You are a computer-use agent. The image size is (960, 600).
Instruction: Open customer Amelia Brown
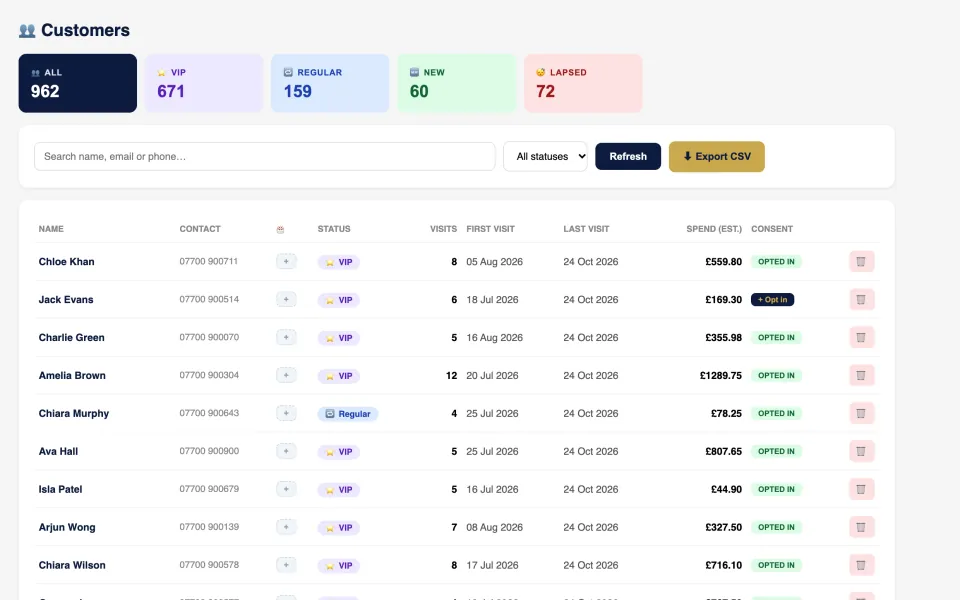click(72, 375)
